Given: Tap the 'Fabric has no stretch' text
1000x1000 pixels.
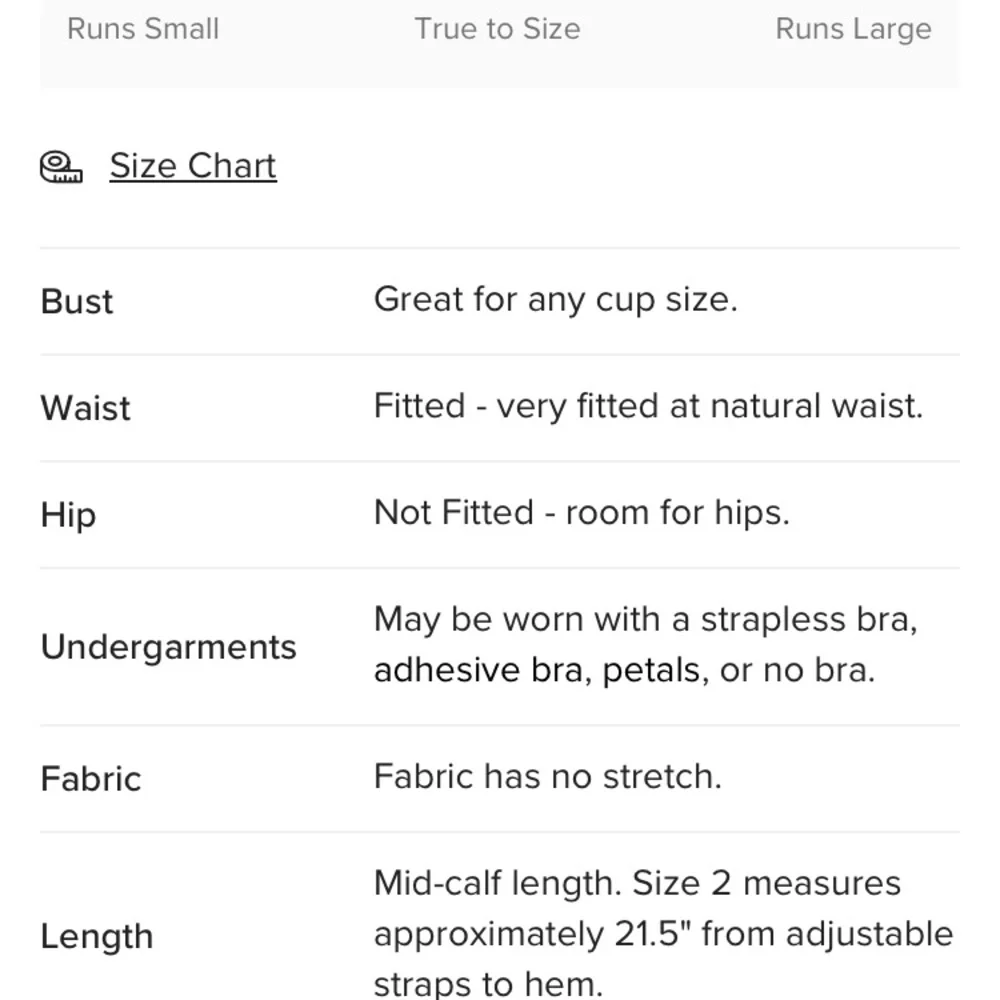Looking at the screenshot, I should (x=547, y=776).
